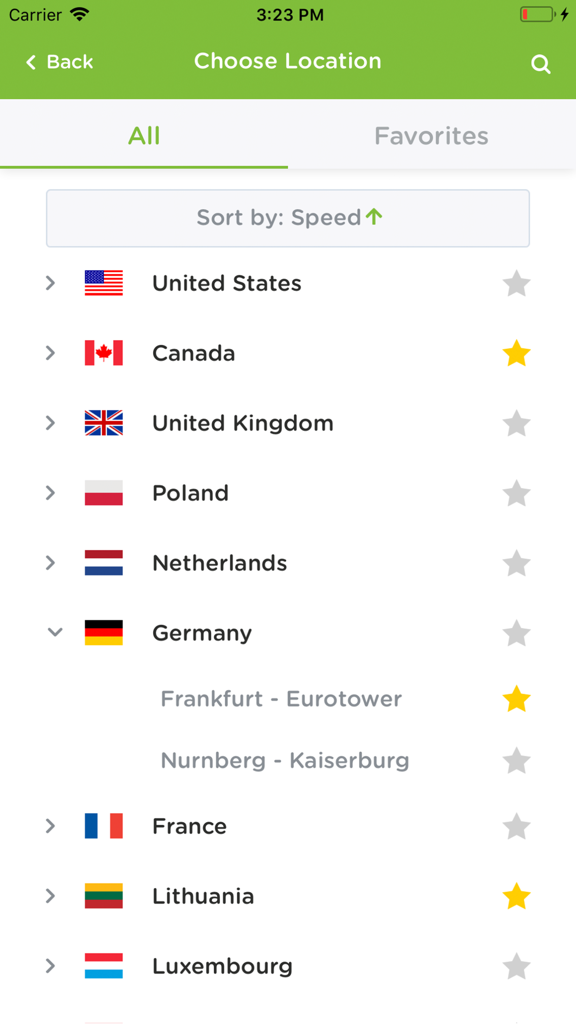The height and width of the screenshot is (1024, 576).
Task: Unfavorite Frankfurt - Eurotower
Action: point(517,699)
